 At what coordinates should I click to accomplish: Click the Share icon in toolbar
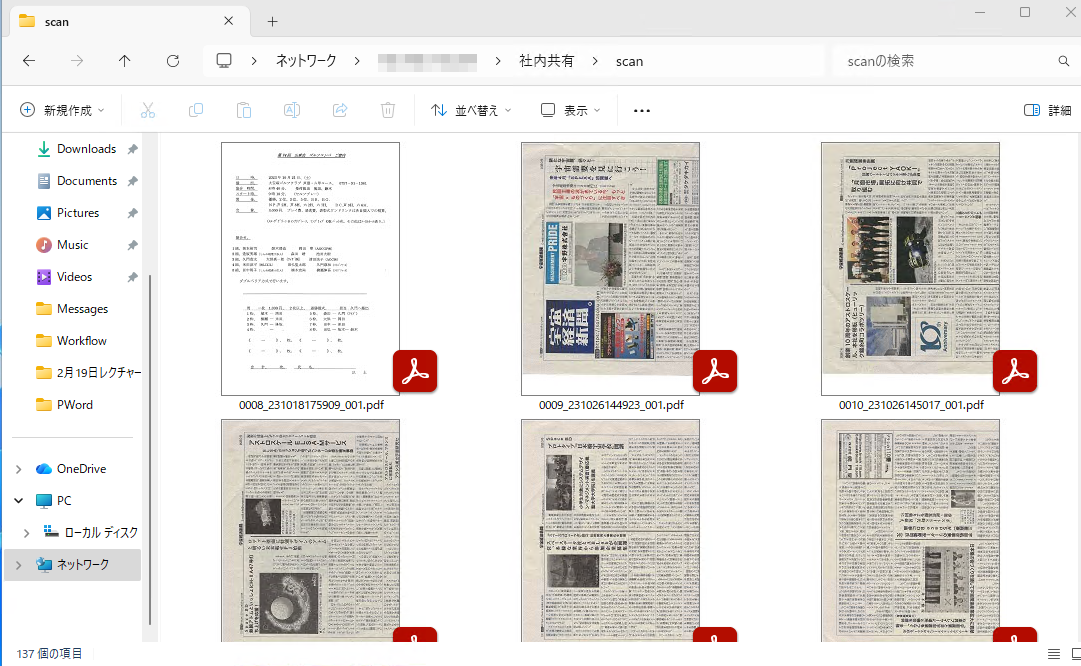[340, 110]
